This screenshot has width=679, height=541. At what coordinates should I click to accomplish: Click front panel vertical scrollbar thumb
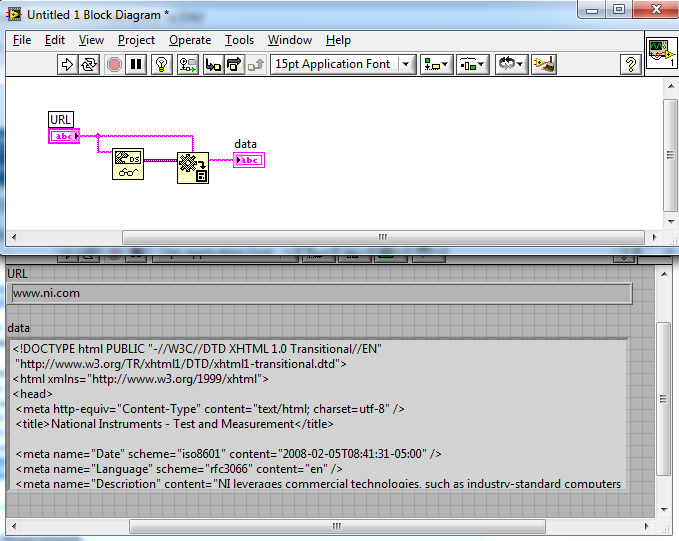(x=663, y=399)
